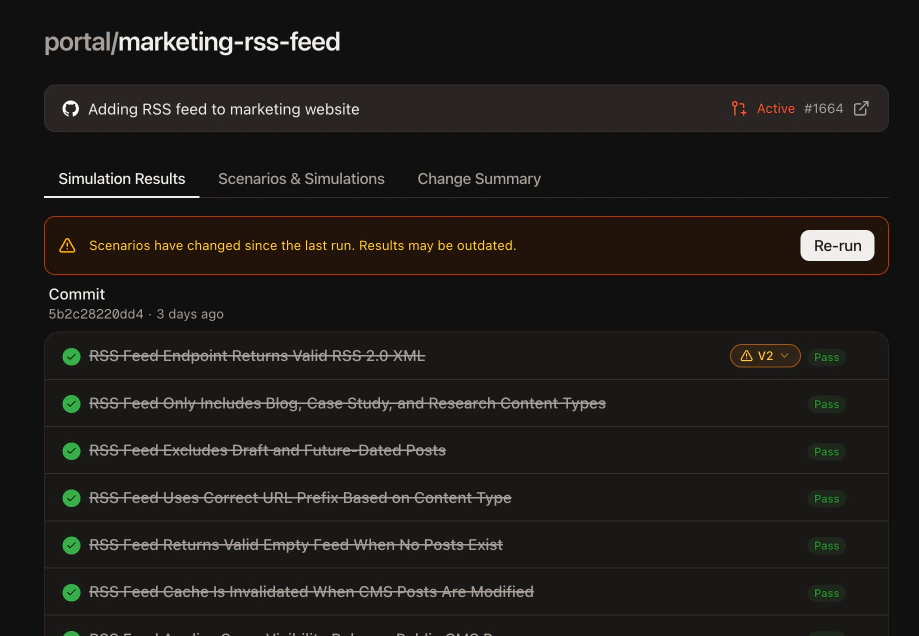Screen dimensions: 919x636
Task: Click the Re-run button
Action: [837, 245]
